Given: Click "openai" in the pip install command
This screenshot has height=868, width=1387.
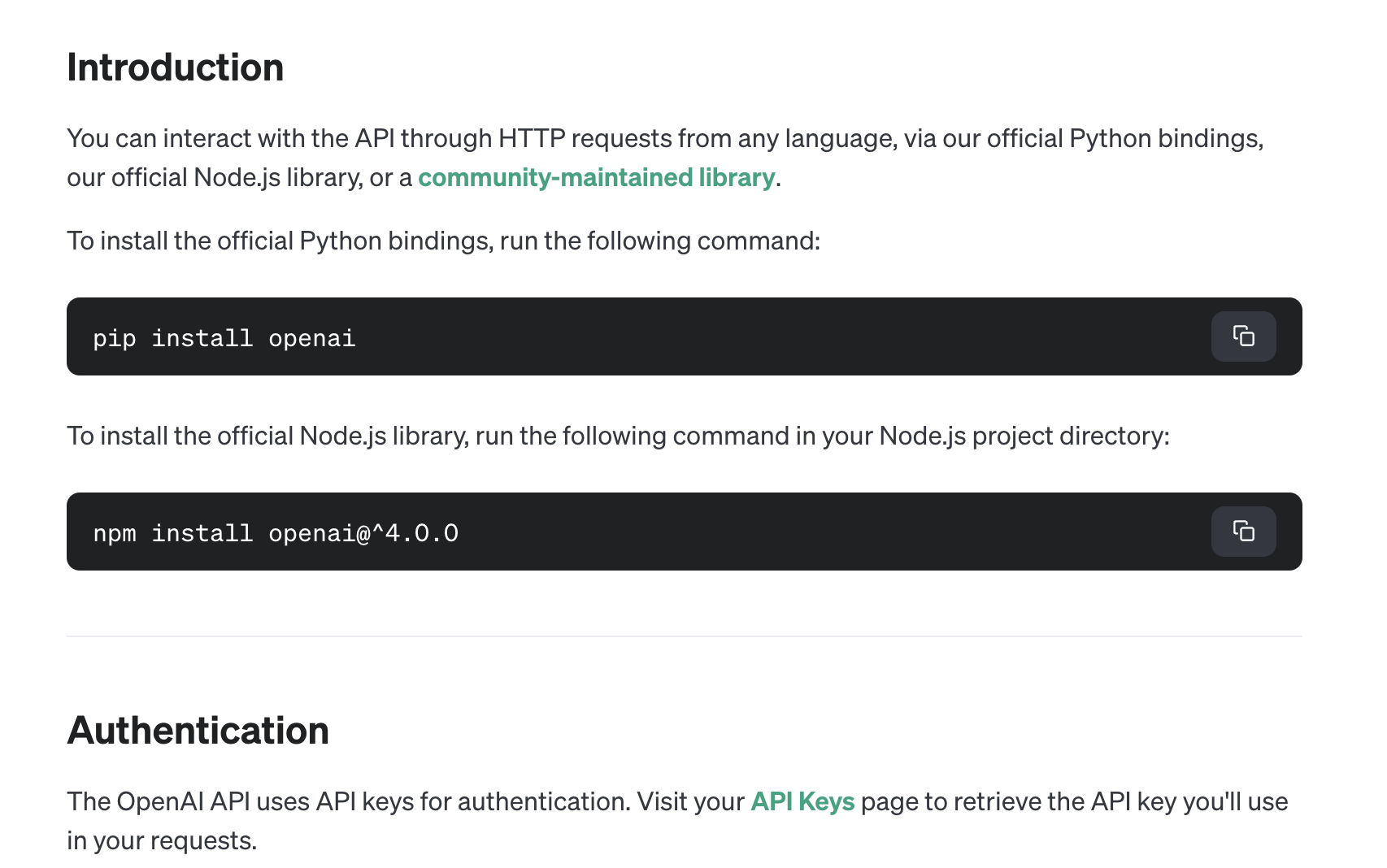Looking at the screenshot, I should pos(311,338).
